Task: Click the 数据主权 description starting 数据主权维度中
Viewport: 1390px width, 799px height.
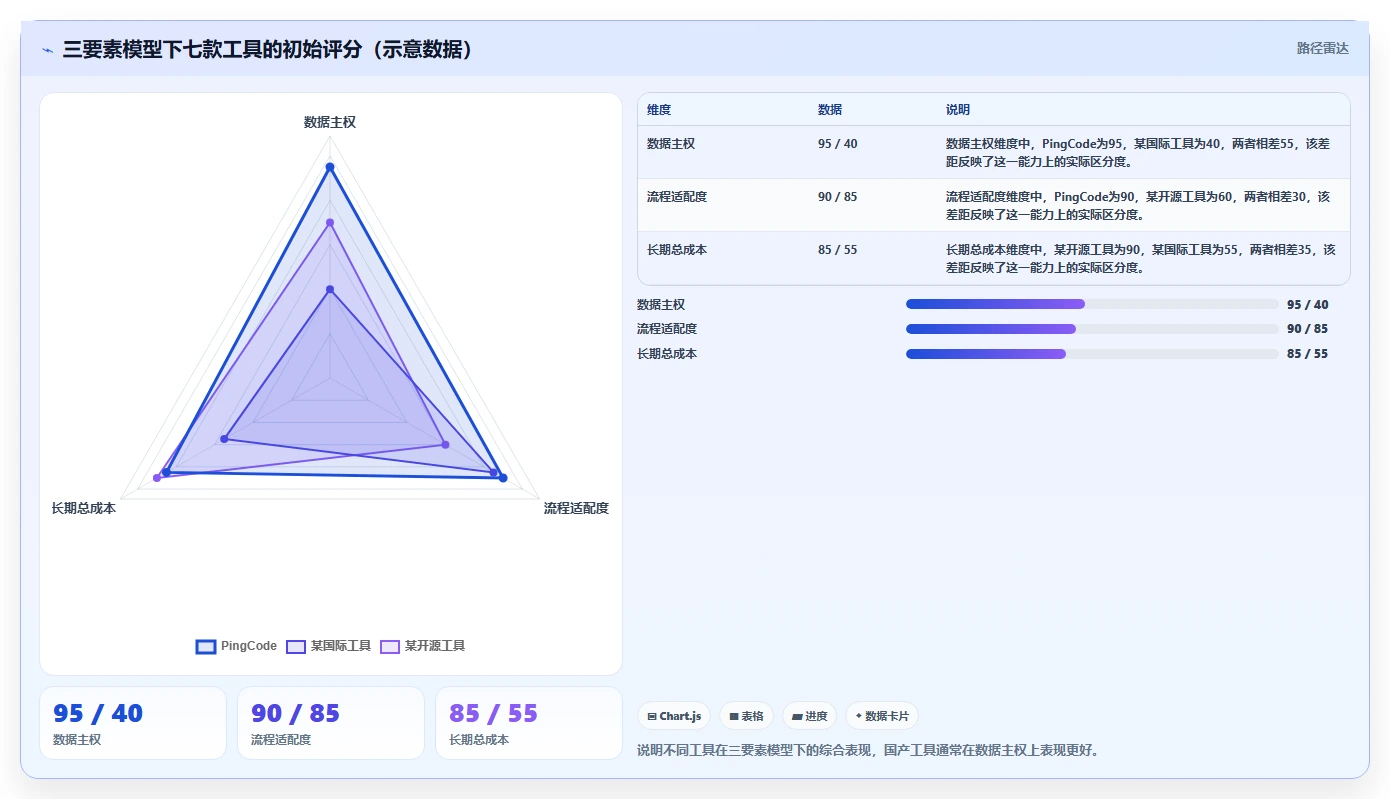Action: coord(1138,152)
